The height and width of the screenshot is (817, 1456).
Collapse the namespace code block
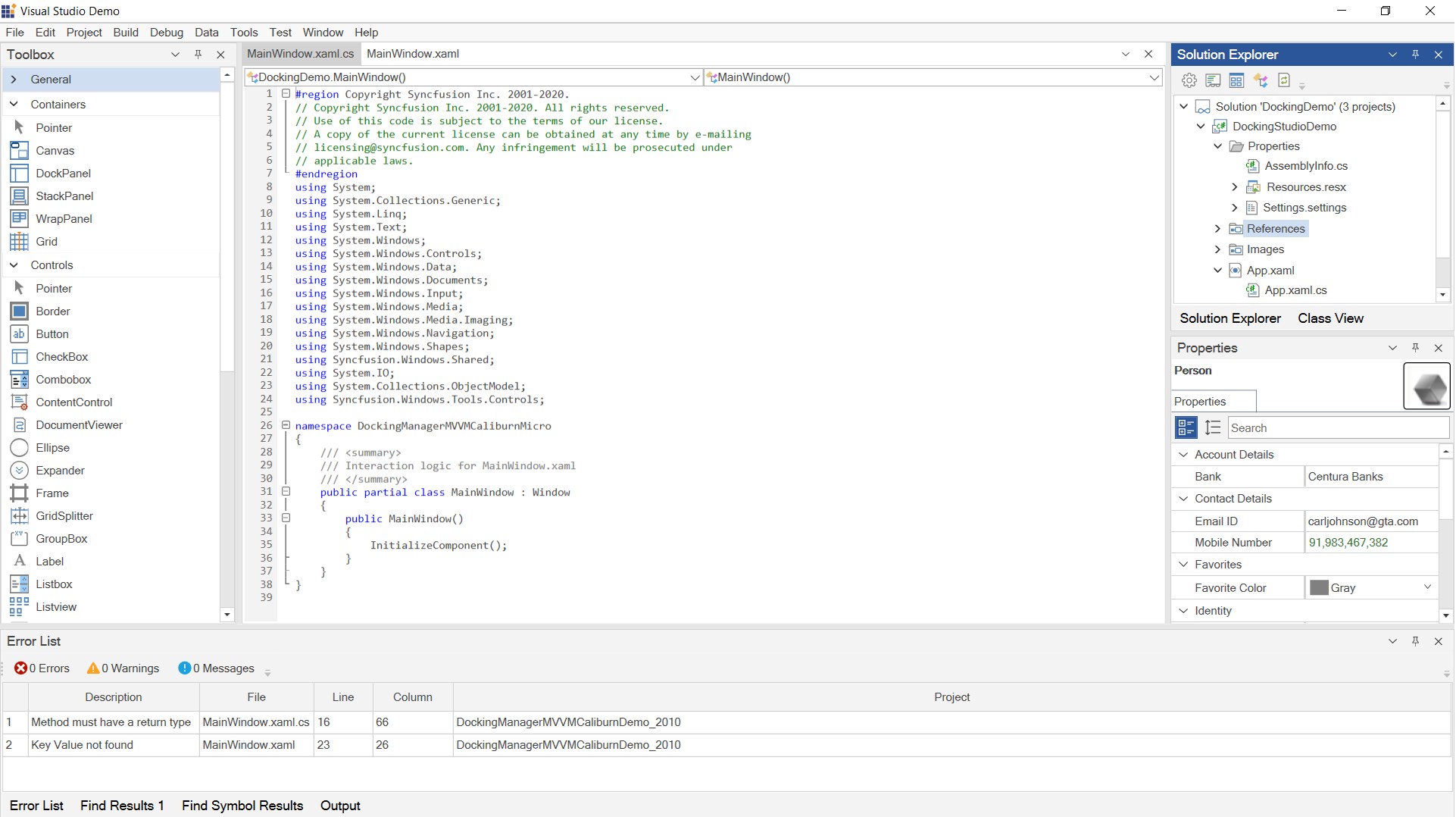tap(286, 425)
